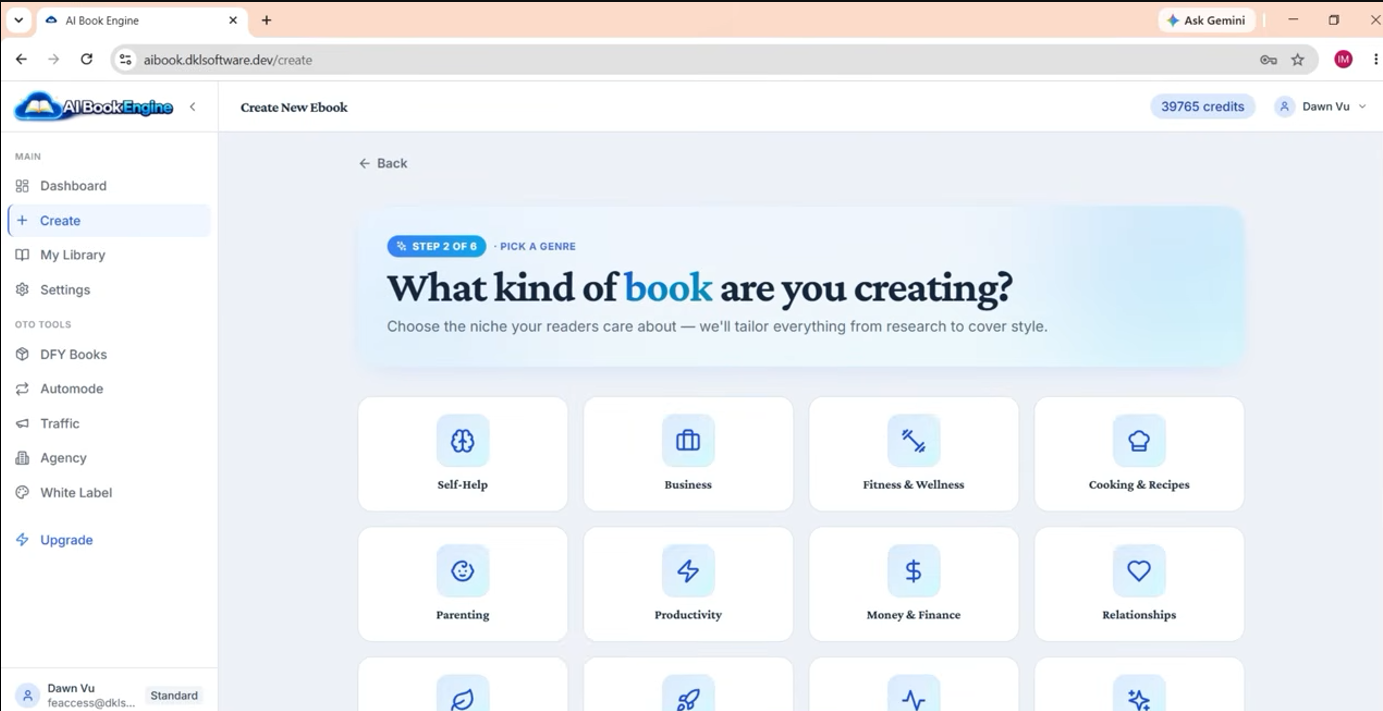Select the rocket icon genre card
This screenshot has height=711, width=1383.
(688, 685)
